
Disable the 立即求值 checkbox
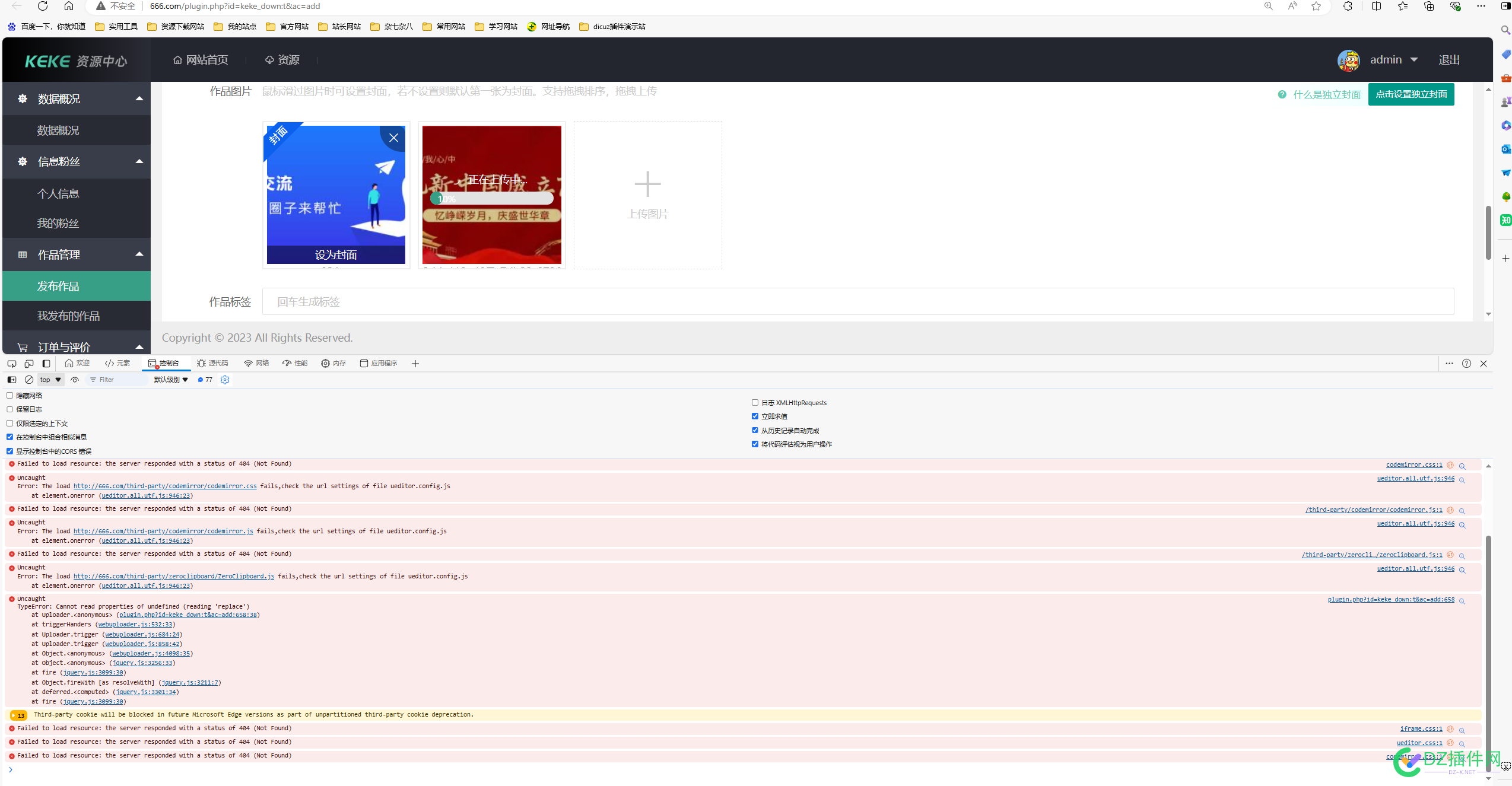[755, 416]
